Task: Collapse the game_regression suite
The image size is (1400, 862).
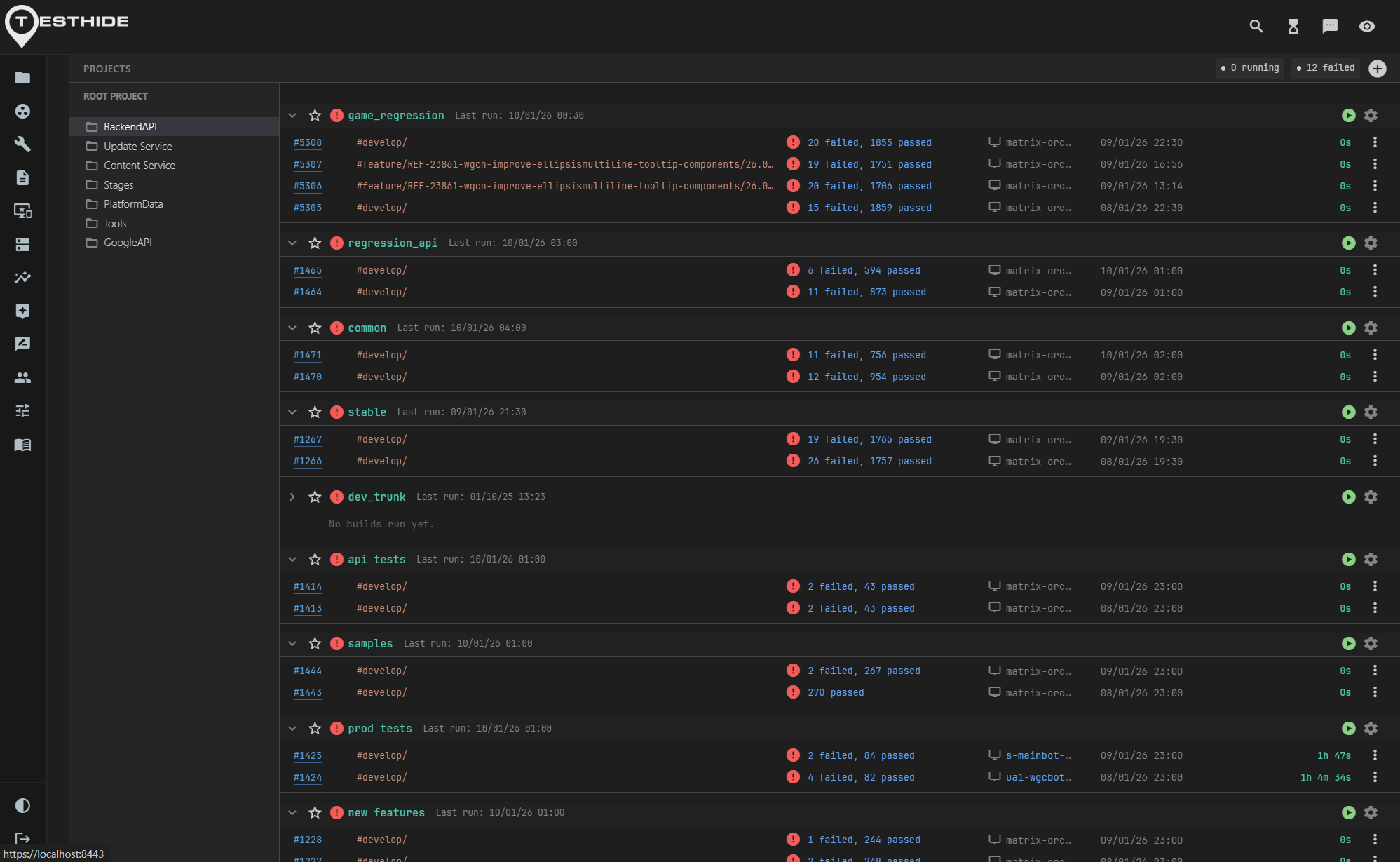Action: coord(292,115)
